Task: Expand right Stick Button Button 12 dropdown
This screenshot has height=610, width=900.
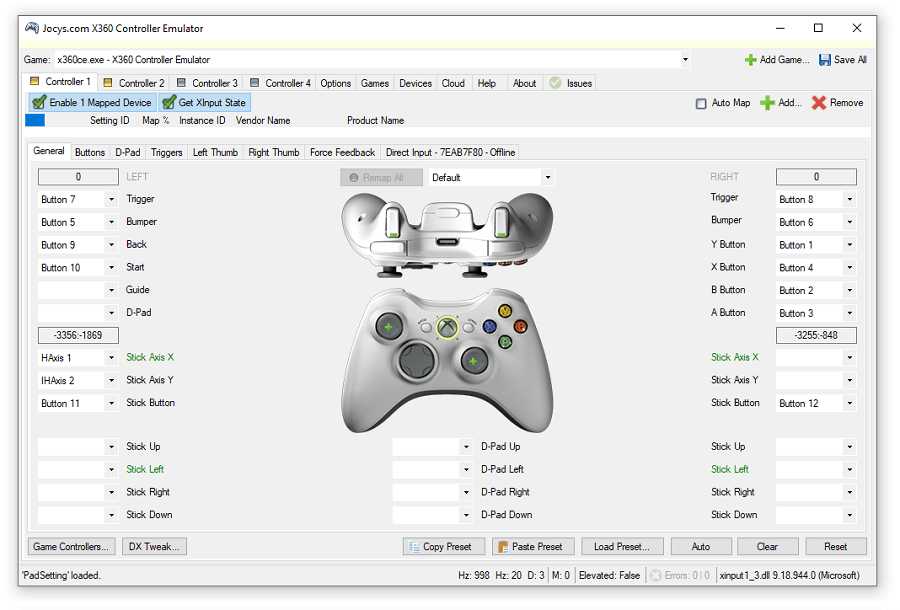Action: 849,403
